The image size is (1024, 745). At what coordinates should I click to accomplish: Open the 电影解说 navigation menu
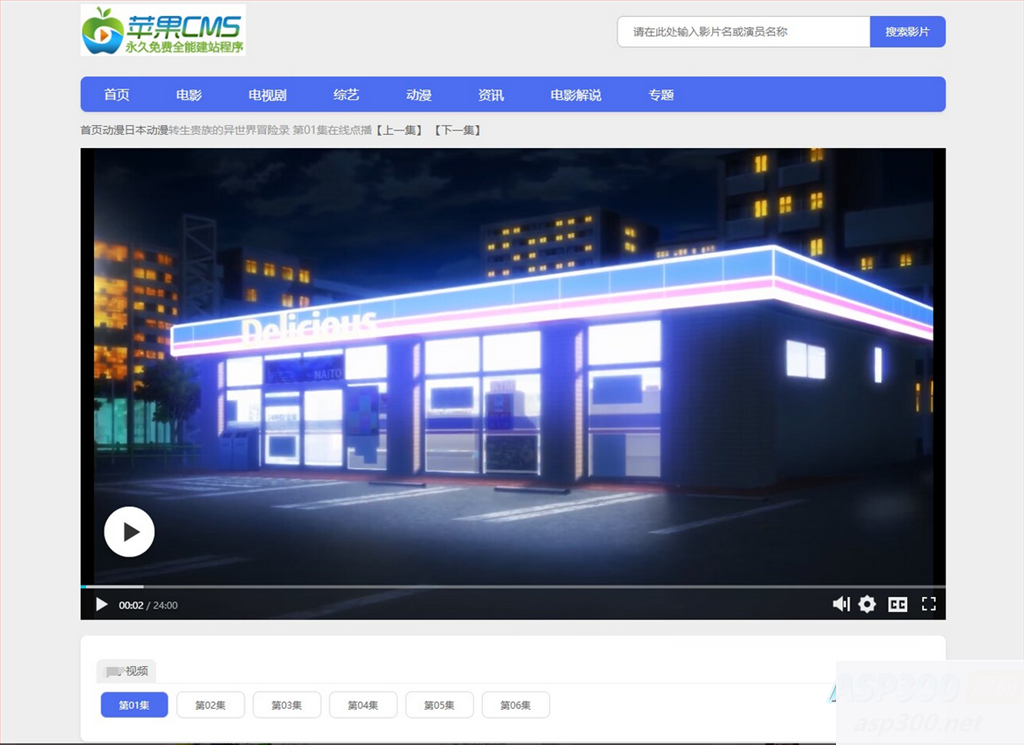tap(575, 94)
